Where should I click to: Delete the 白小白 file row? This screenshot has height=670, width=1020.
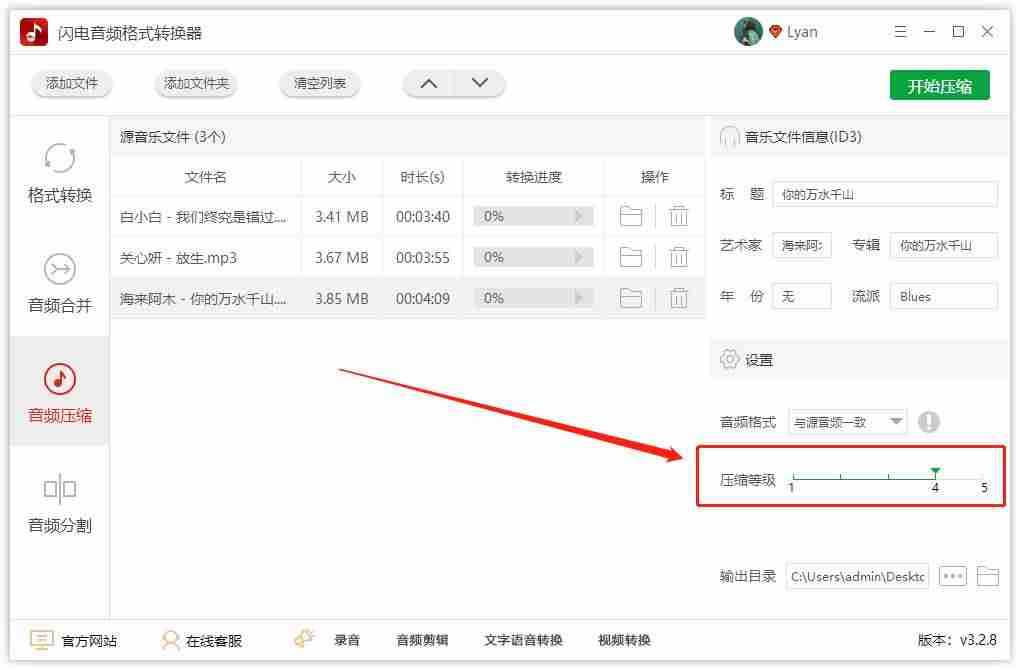coord(678,216)
